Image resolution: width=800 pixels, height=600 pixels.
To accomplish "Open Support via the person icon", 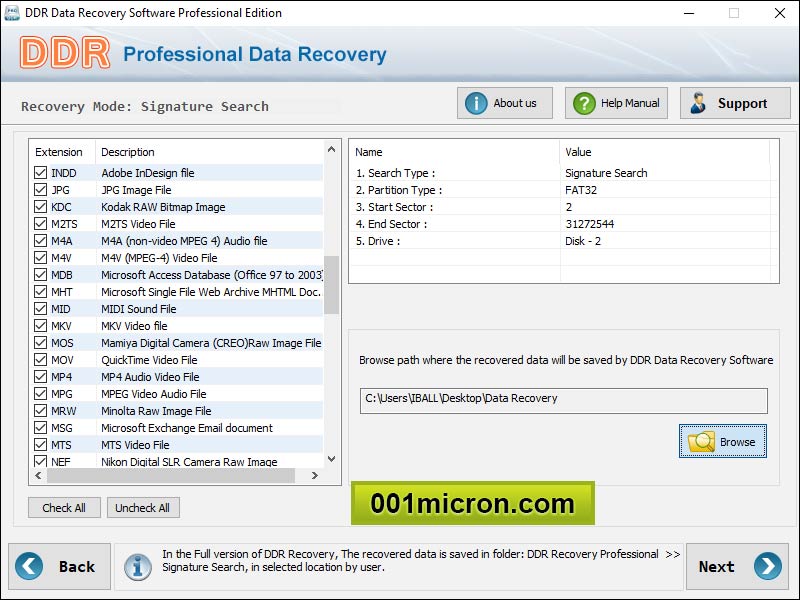I will pos(697,101).
